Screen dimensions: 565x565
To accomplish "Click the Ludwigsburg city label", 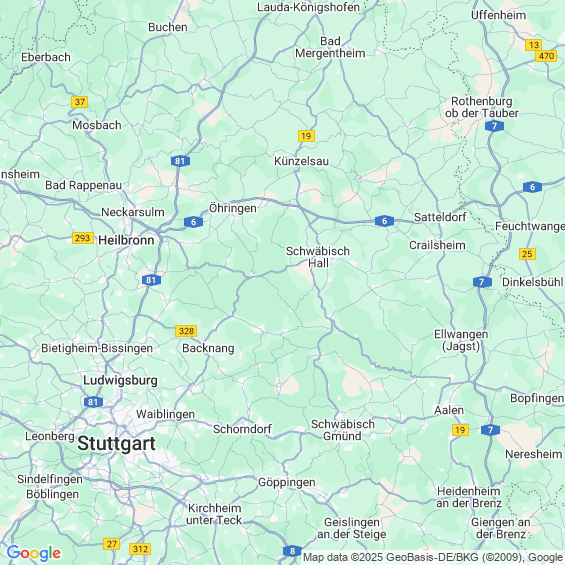I will (120, 381).
